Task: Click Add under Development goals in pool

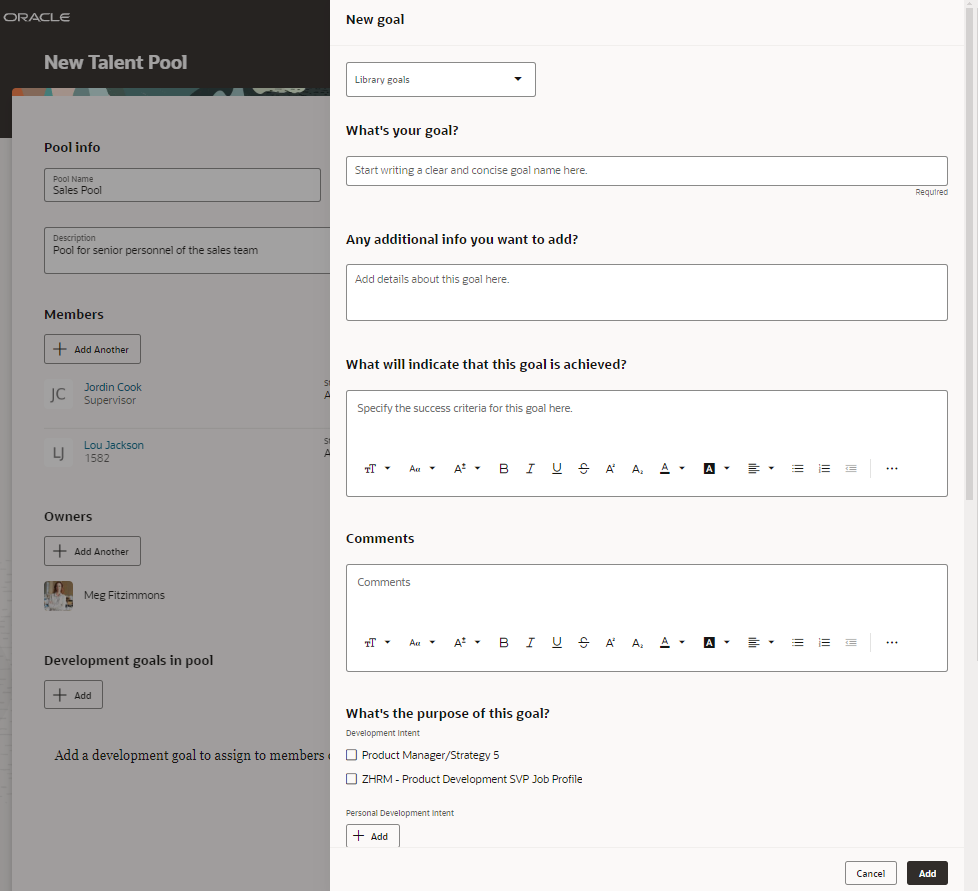Action: click(x=73, y=695)
